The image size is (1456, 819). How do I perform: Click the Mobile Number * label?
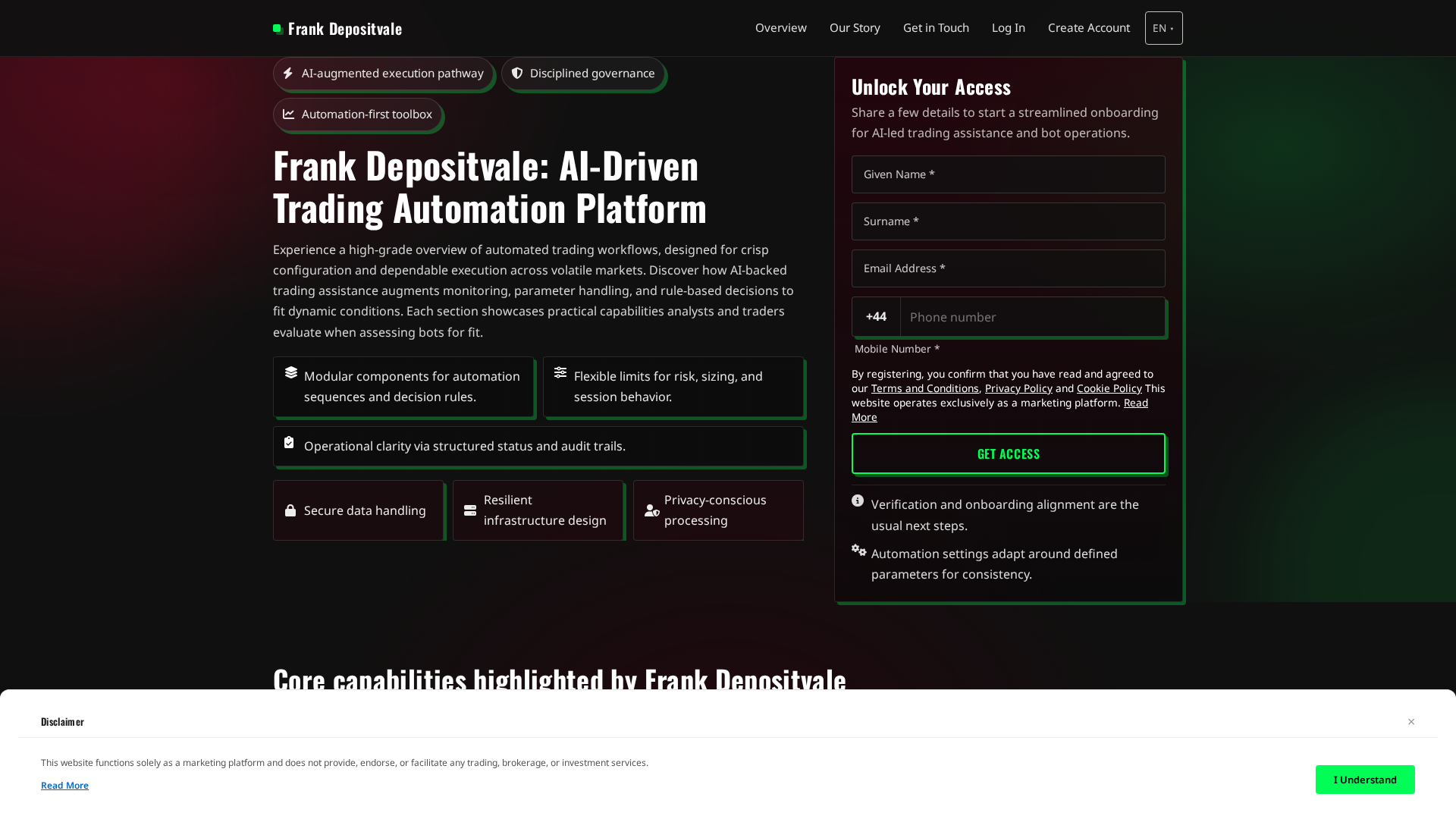click(897, 349)
